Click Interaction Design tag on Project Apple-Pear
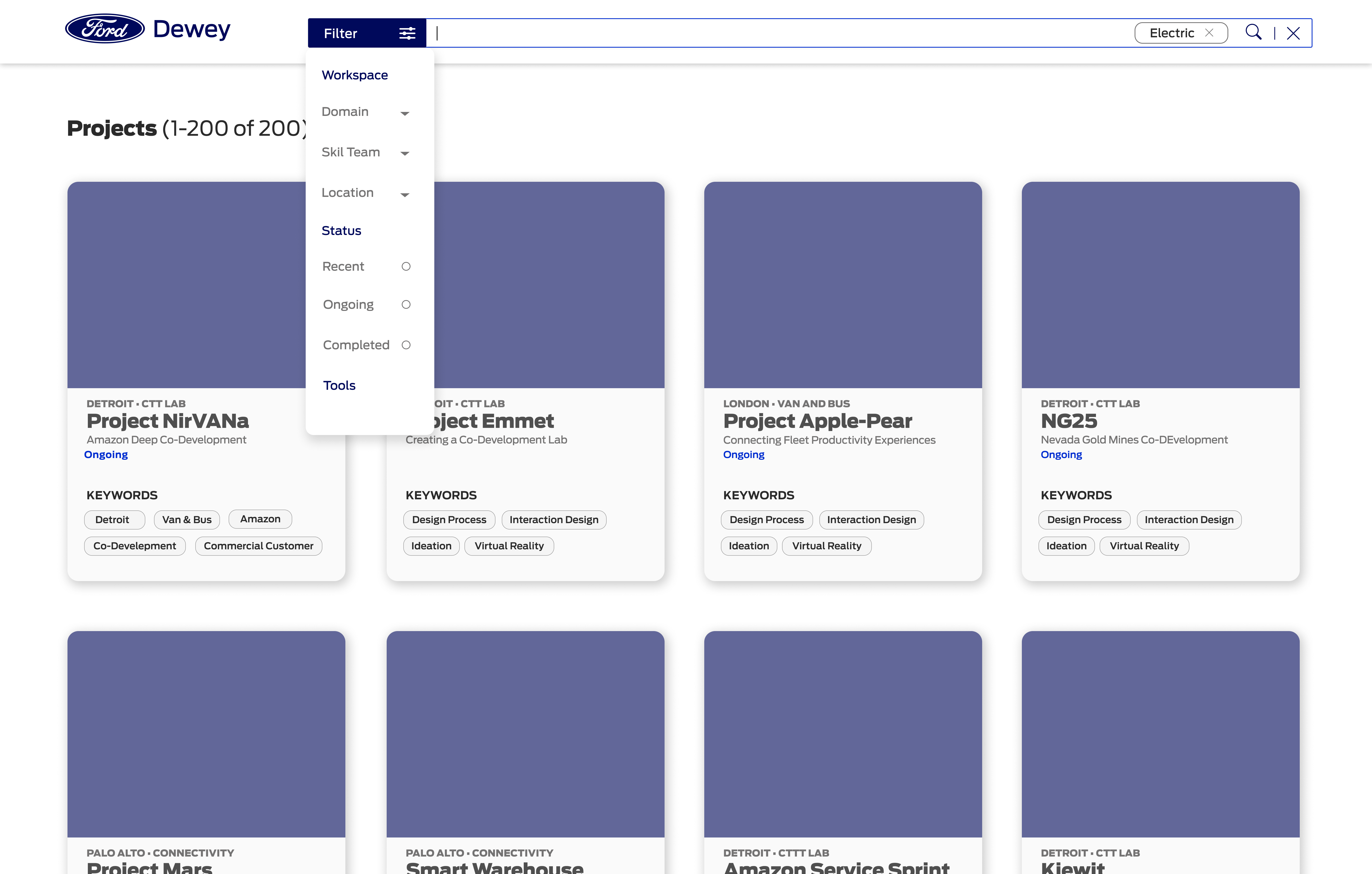Viewport: 1372px width, 874px height. coord(872,520)
